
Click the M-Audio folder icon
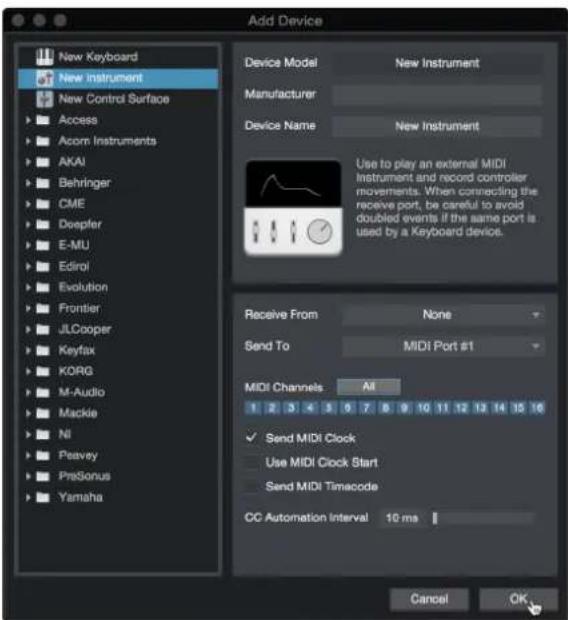(43, 392)
